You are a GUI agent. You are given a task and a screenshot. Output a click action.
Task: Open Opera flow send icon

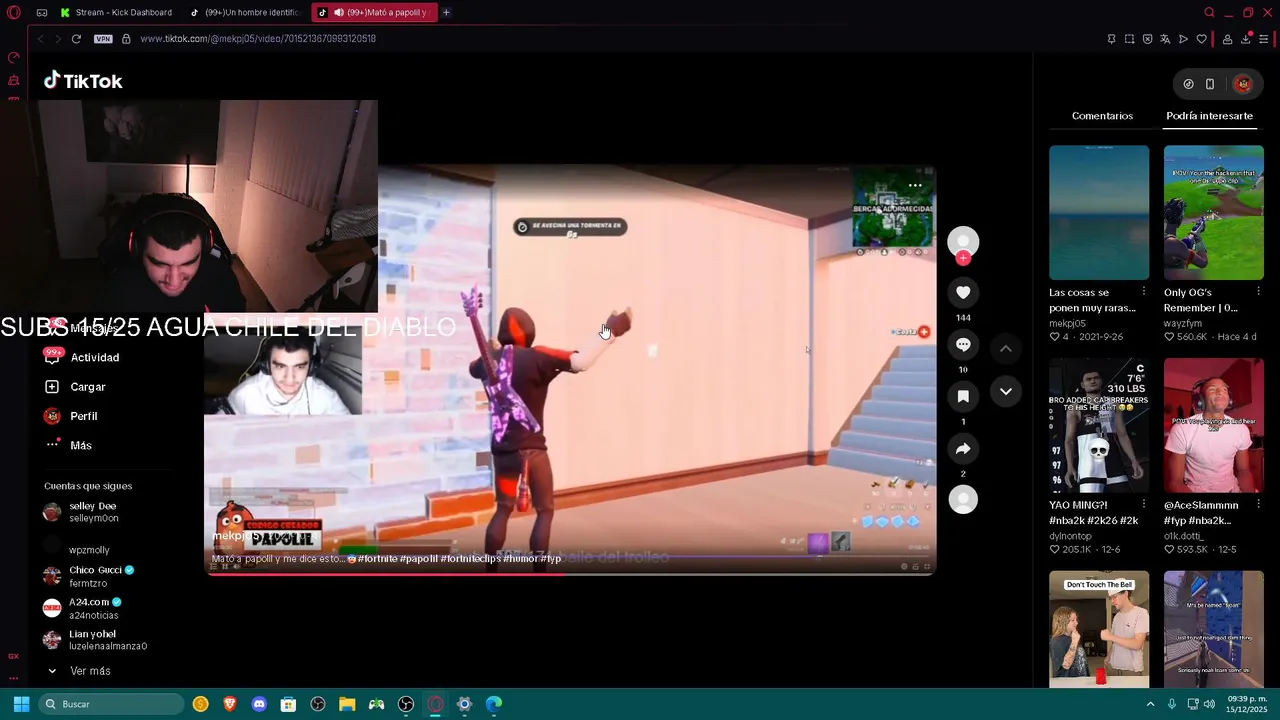point(1183,39)
